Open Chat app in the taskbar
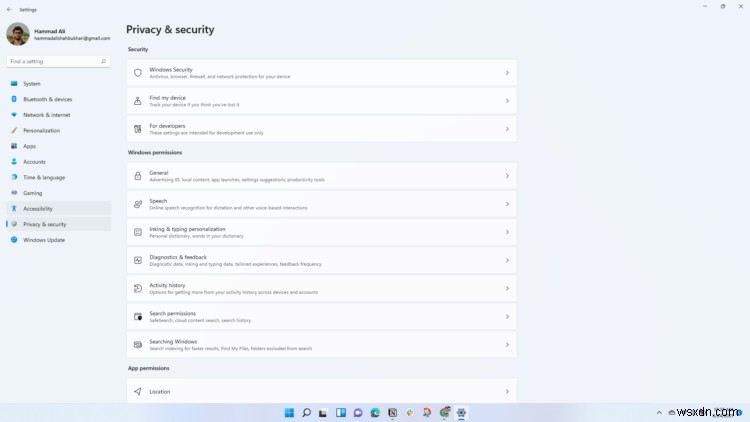 [358, 412]
